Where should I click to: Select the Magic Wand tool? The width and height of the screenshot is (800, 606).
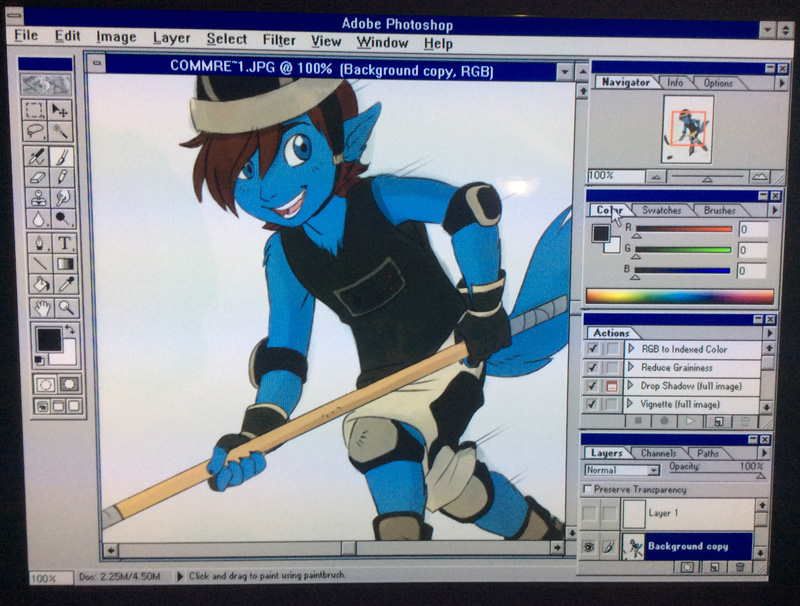tap(61, 132)
